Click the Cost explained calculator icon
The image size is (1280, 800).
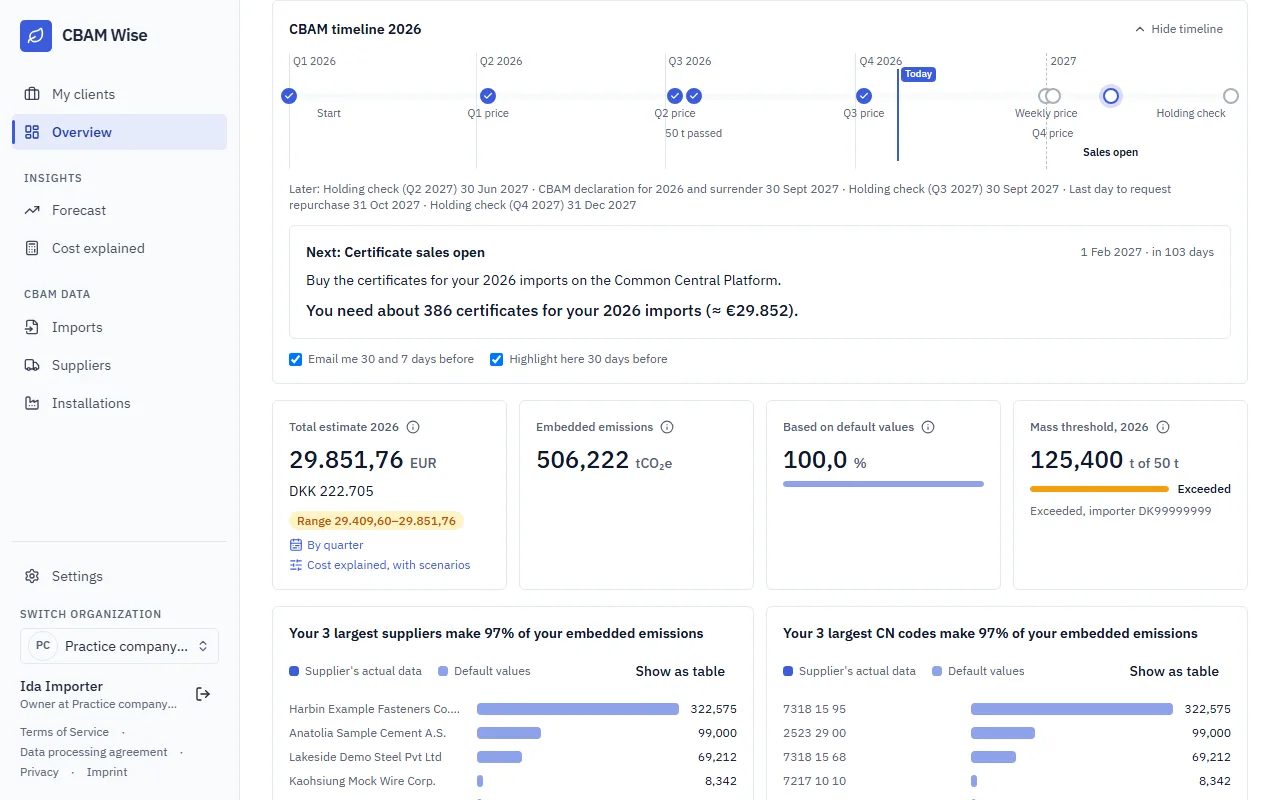tap(32, 248)
